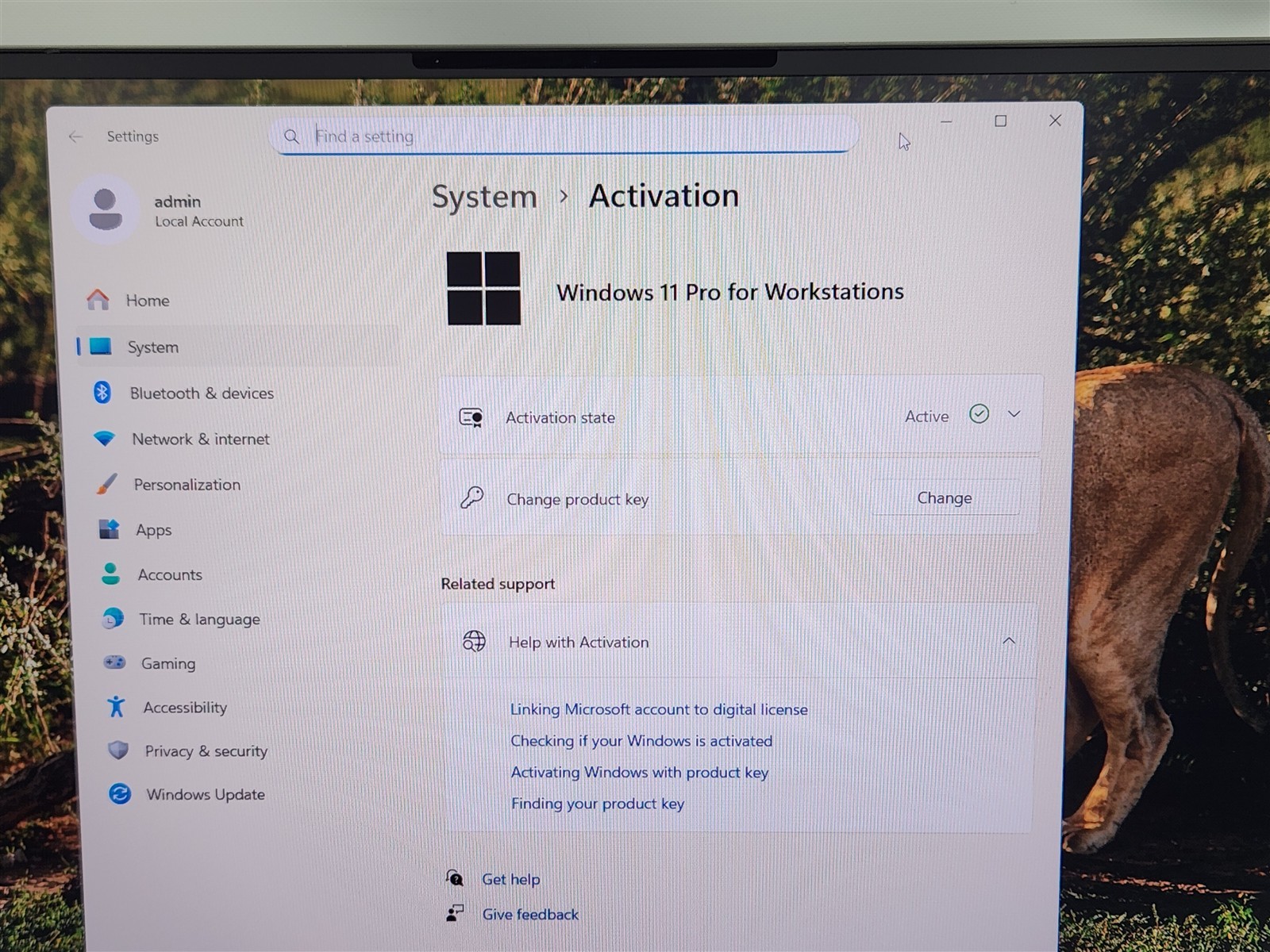
Task: Click the Give feedback link
Action: click(530, 914)
